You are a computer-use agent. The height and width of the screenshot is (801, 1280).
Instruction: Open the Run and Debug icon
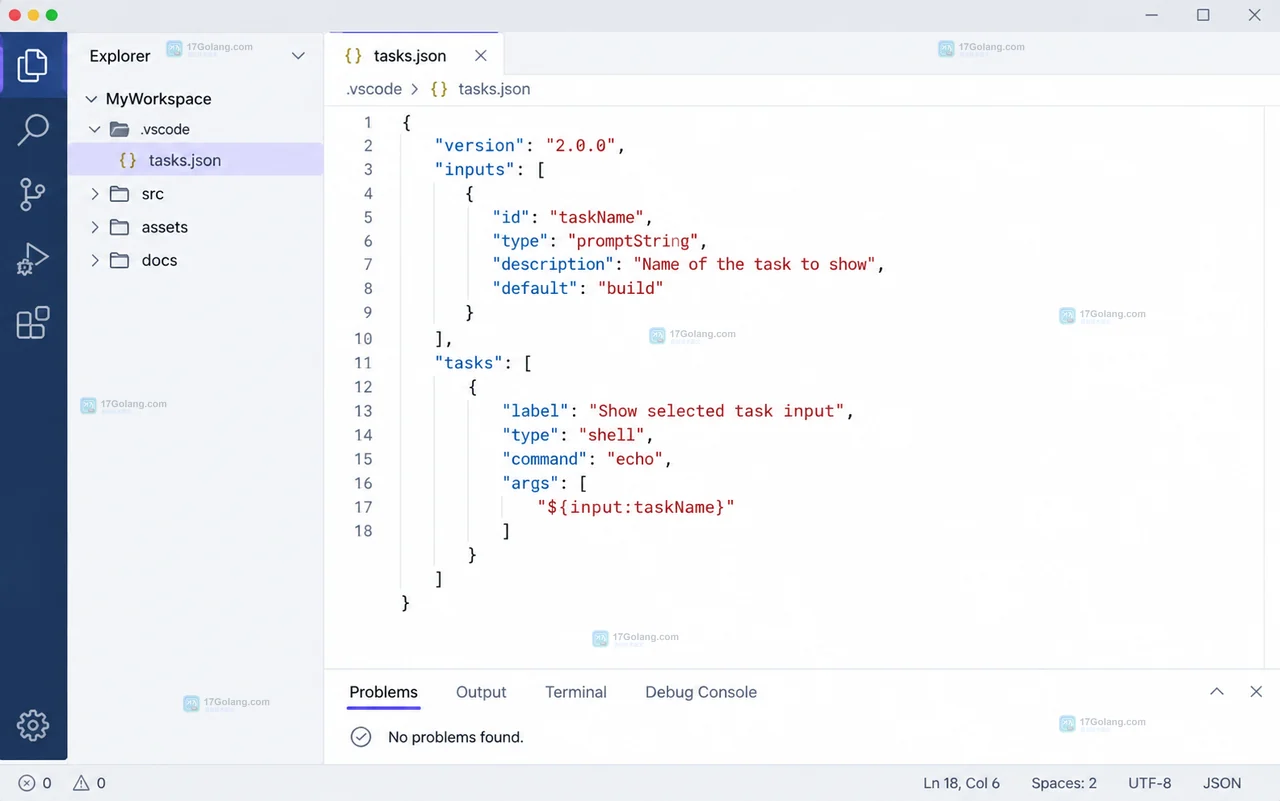click(x=33, y=258)
